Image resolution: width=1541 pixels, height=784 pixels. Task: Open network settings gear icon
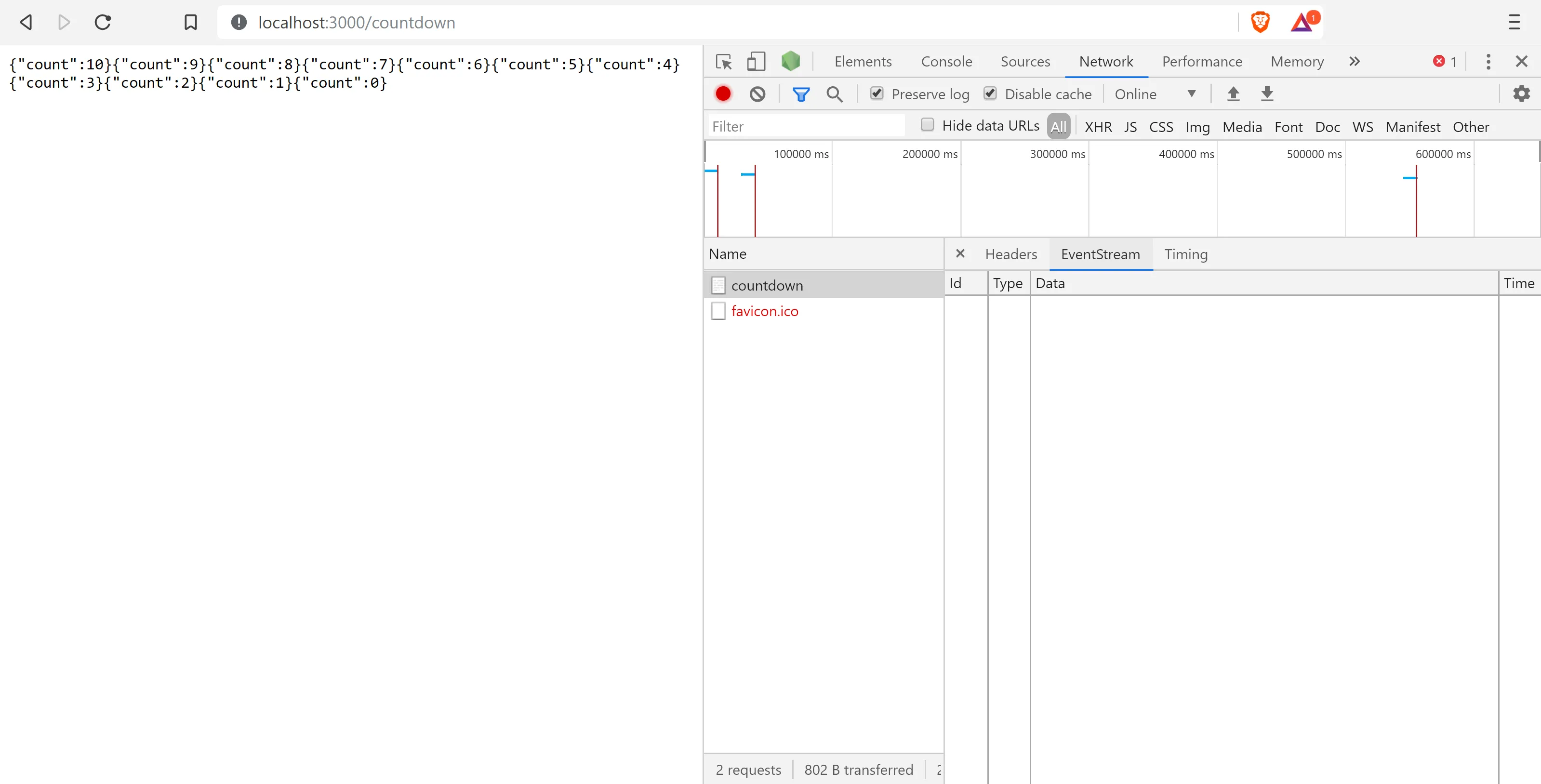pyautogui.click(x=1521, y=94)
